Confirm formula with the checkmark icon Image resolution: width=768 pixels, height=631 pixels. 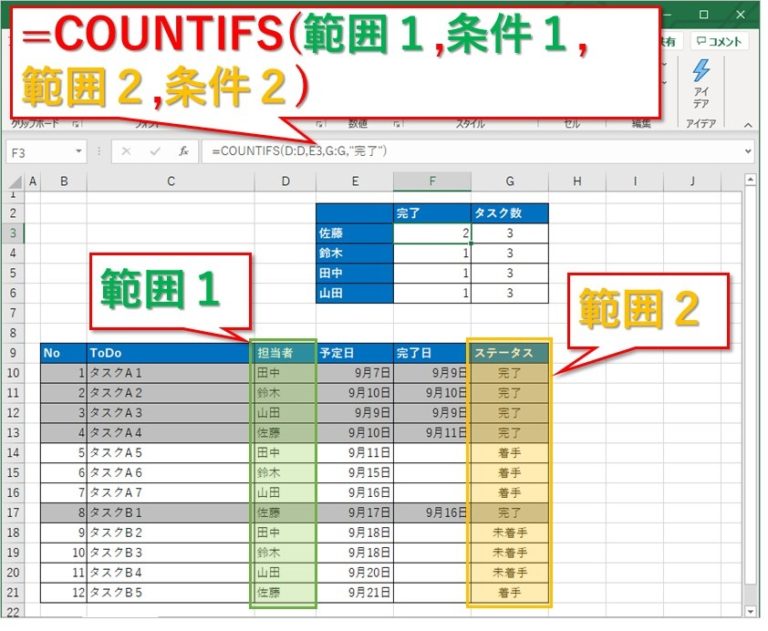click(x=155, y=152)
